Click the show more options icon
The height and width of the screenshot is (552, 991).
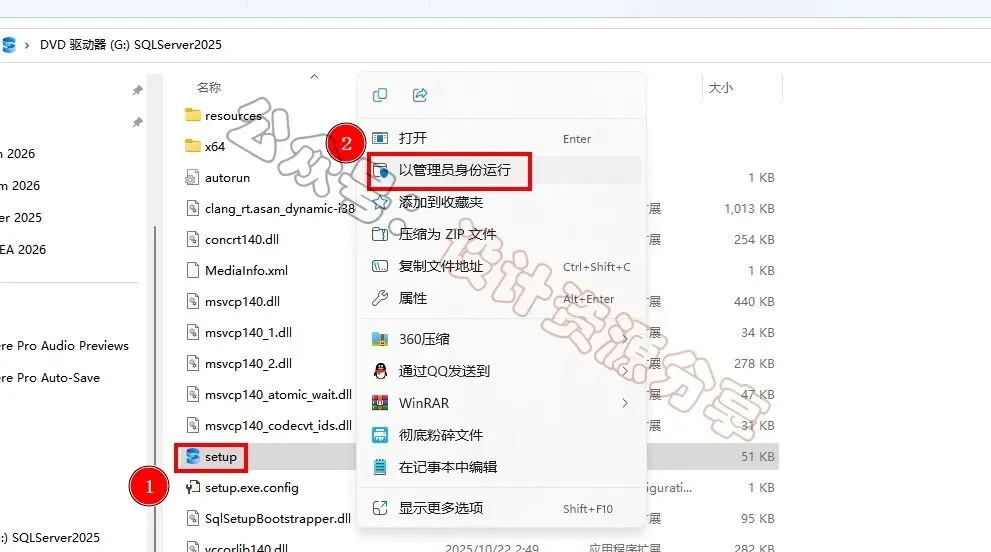click(x=380, y=508)
